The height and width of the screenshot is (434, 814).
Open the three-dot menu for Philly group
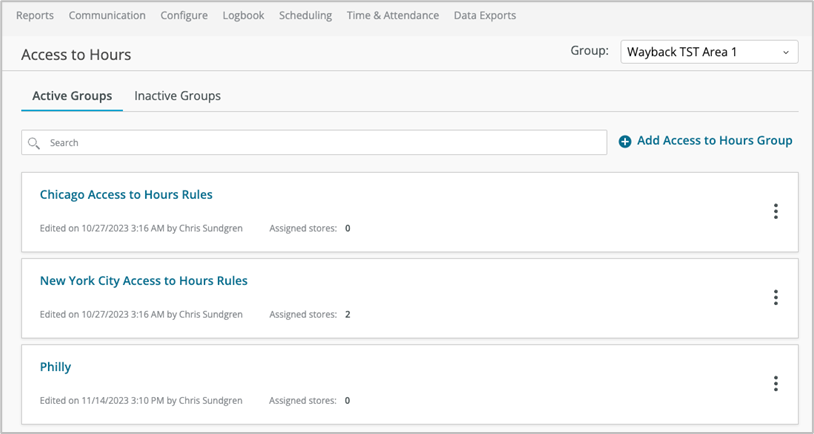775,383
